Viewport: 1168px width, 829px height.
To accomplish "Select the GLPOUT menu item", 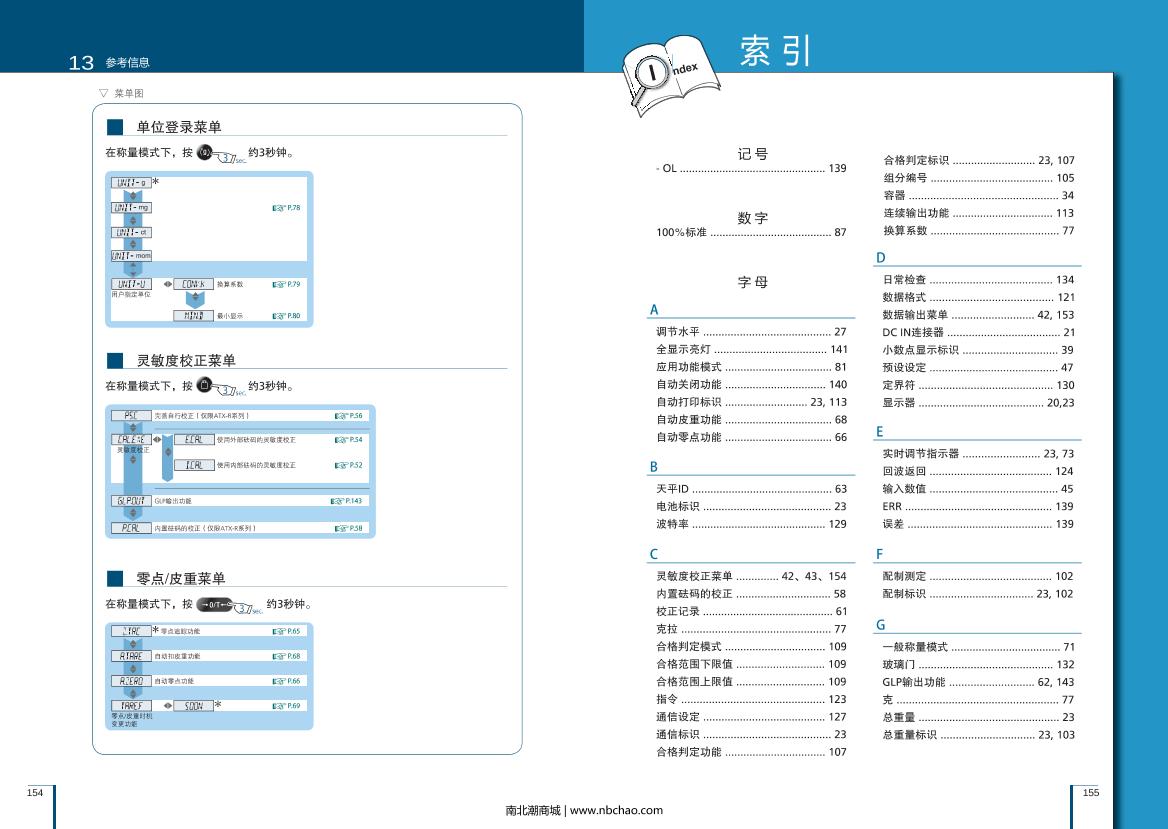I will (x=131, y=500).
